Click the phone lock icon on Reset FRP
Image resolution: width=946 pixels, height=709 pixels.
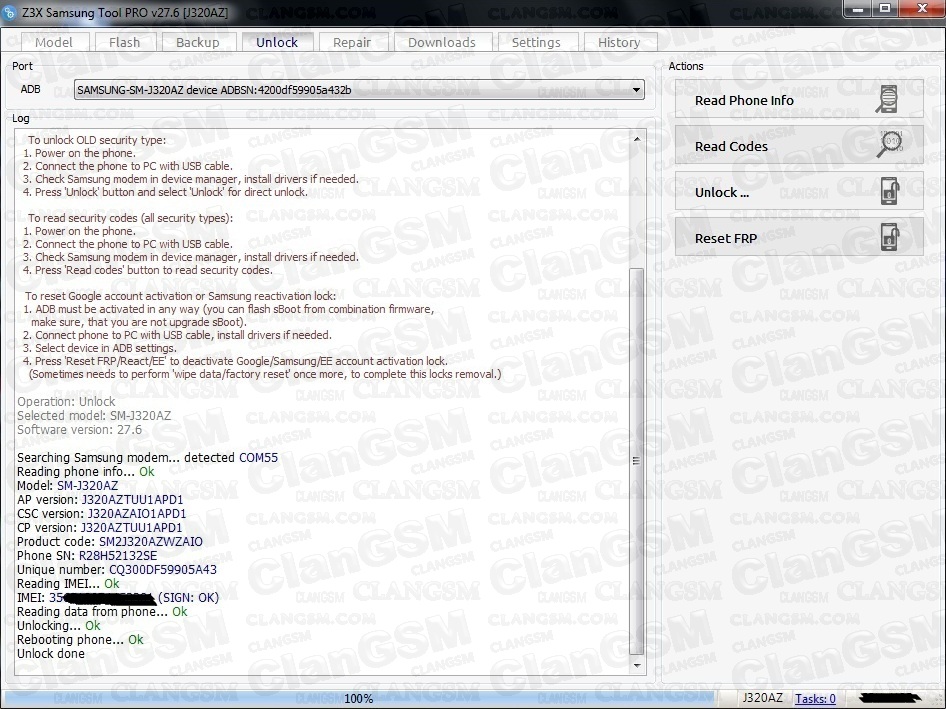click(x=890, y=237)
